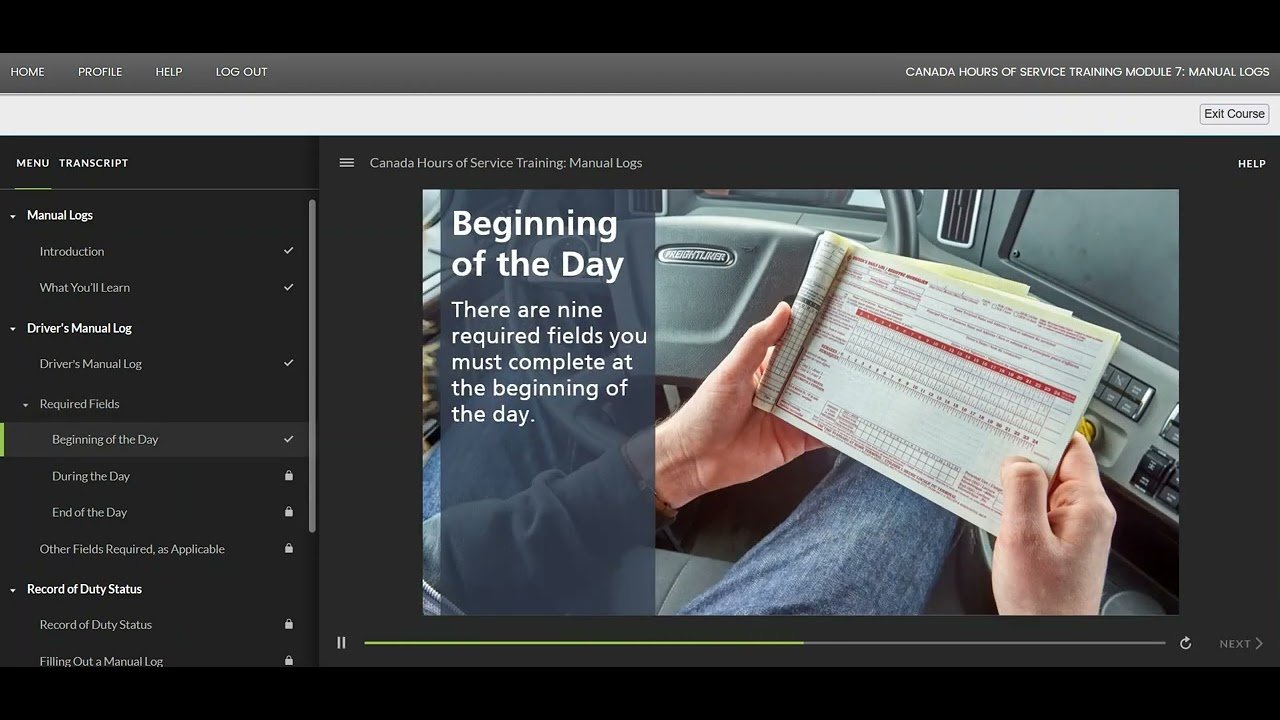Click checkmark next to Beginning of the Day
Screen dimensions: 1280x720
pos(289,439)
